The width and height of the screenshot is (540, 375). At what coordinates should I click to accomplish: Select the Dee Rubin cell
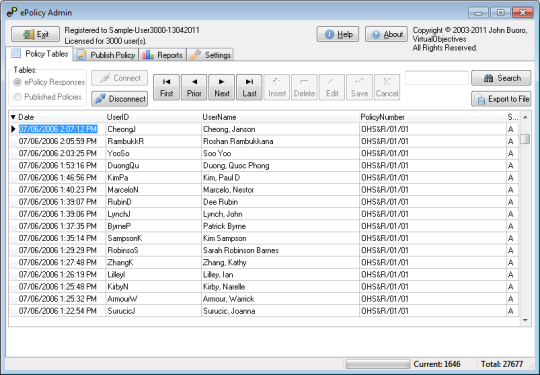click(x=280, y=202)
